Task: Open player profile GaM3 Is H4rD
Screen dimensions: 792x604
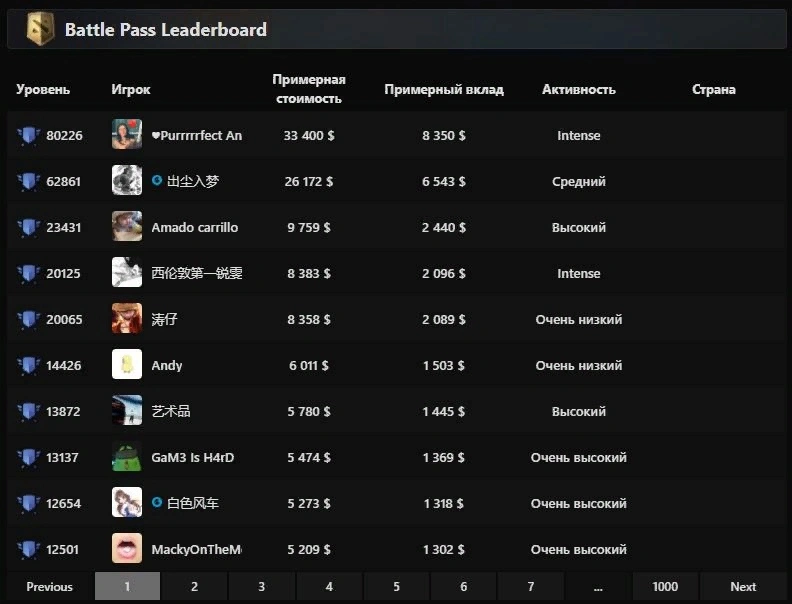Action: [x=192, y=458]
